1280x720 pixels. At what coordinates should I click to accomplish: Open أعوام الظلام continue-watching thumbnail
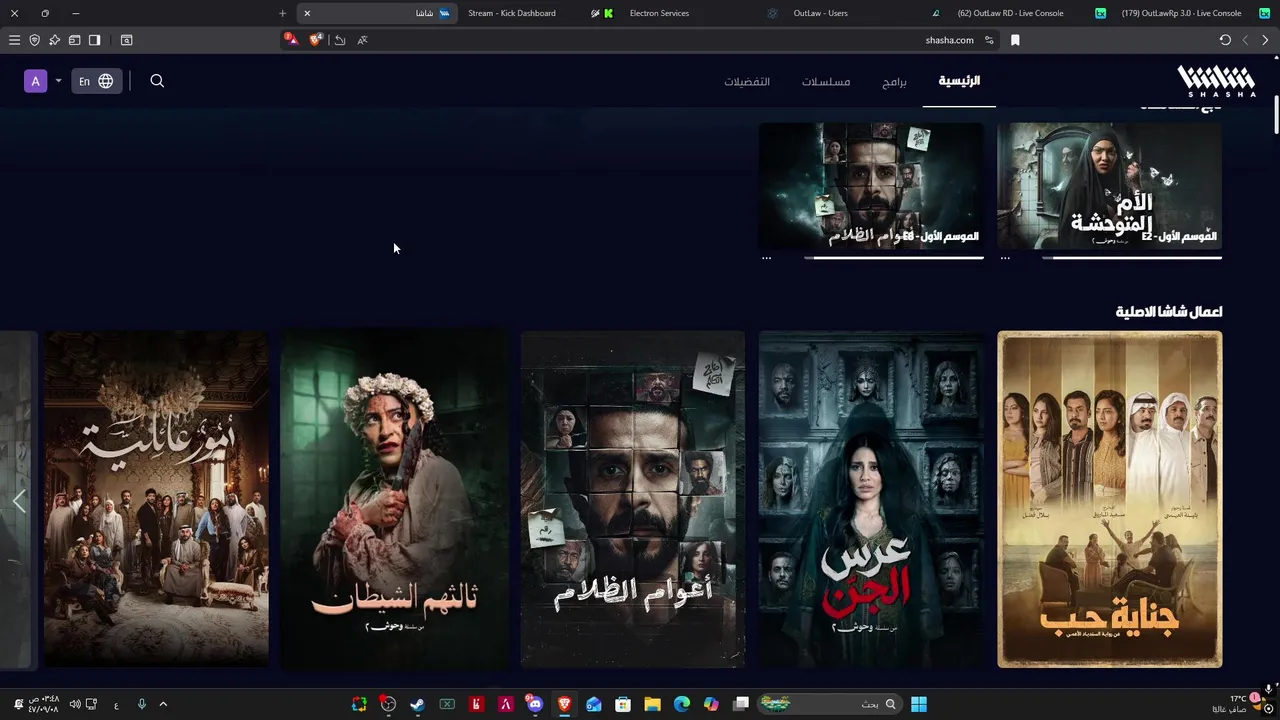tap(871, 186)
